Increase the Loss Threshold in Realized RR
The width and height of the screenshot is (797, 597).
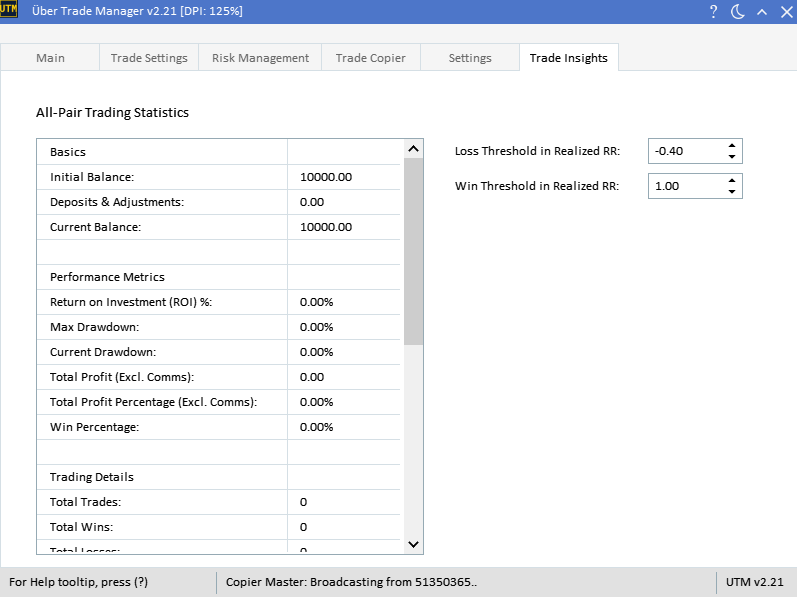click(x=732, y=146)
